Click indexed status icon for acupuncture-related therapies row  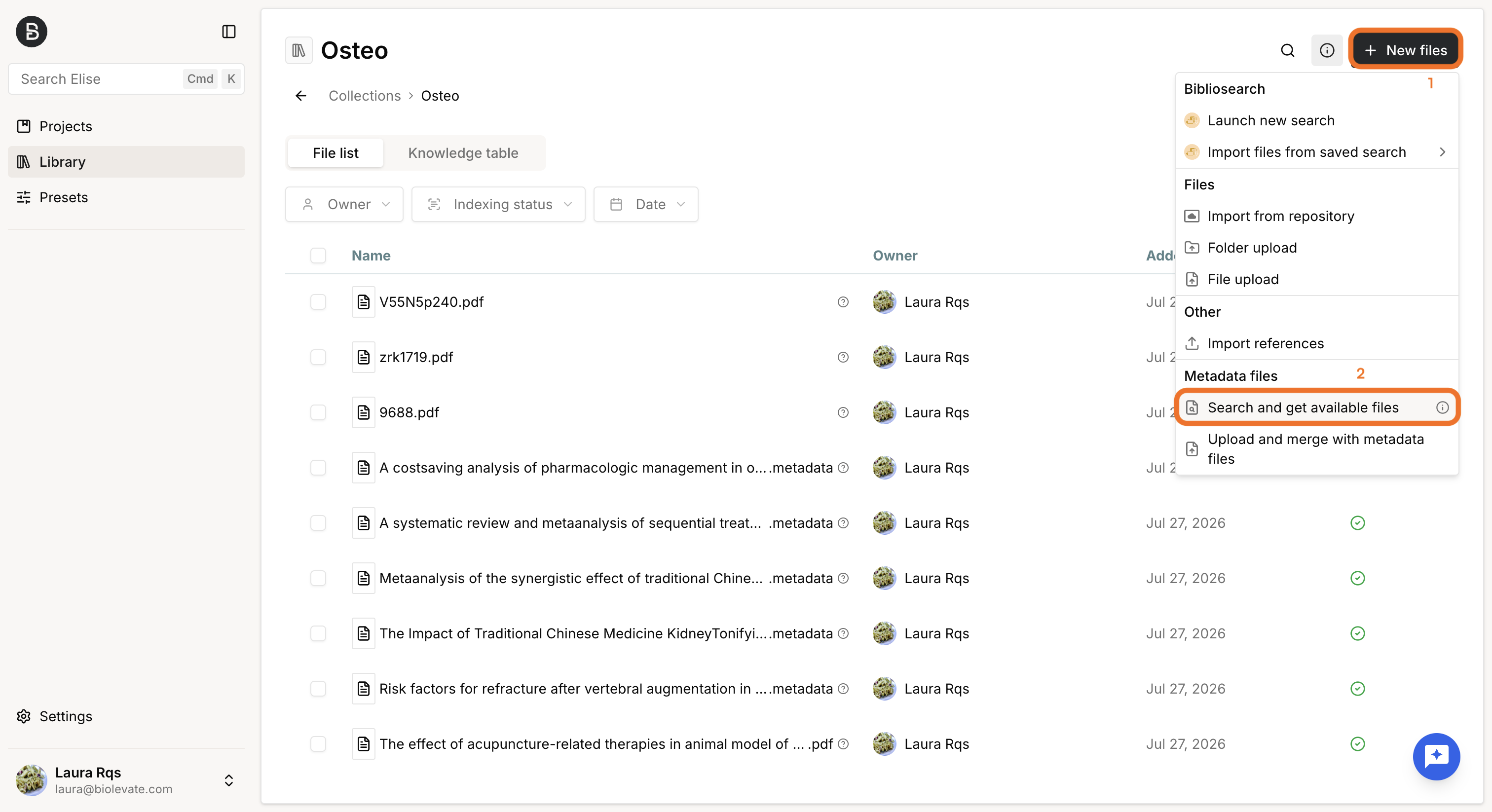coord(1357,743)
